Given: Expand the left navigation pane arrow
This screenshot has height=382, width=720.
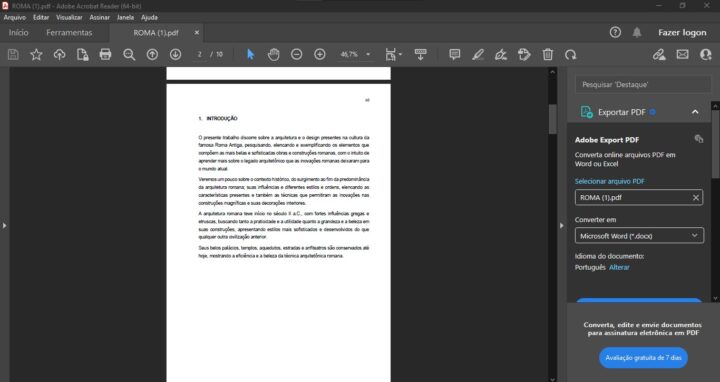Looking at the screenshot, I should (5, 225).
